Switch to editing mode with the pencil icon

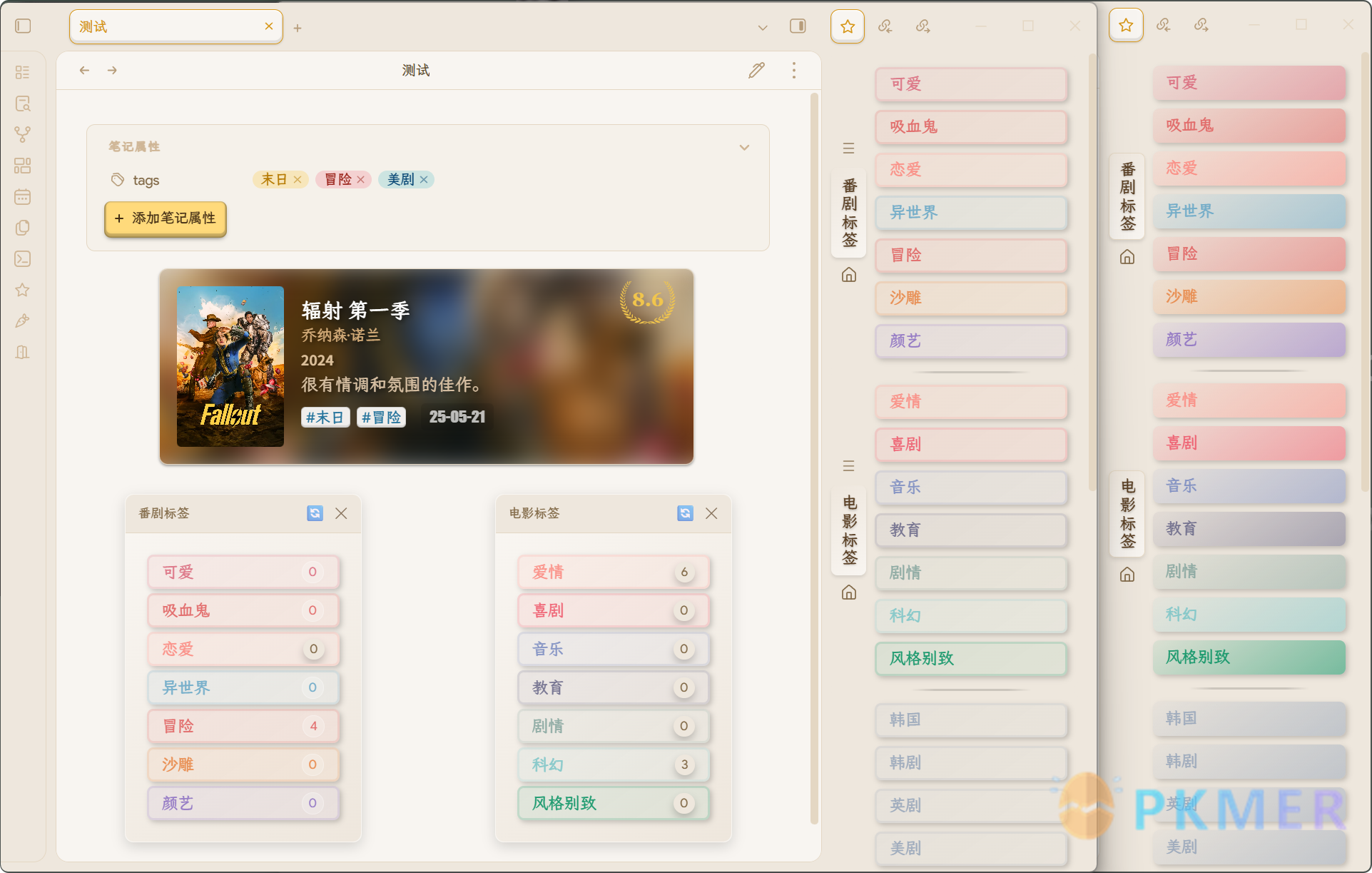pos(756,70)
